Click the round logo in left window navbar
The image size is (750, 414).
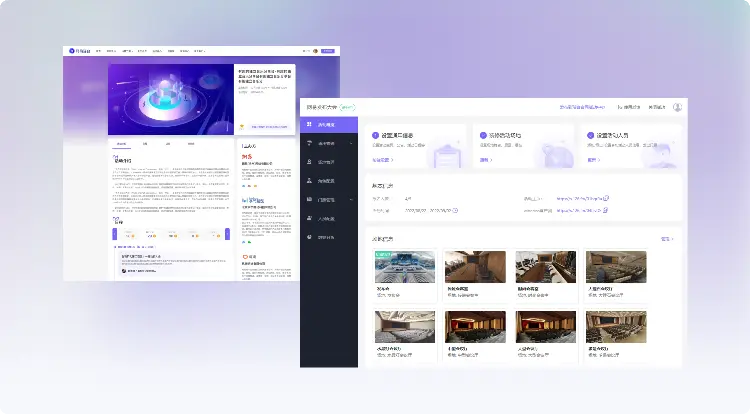72,51
